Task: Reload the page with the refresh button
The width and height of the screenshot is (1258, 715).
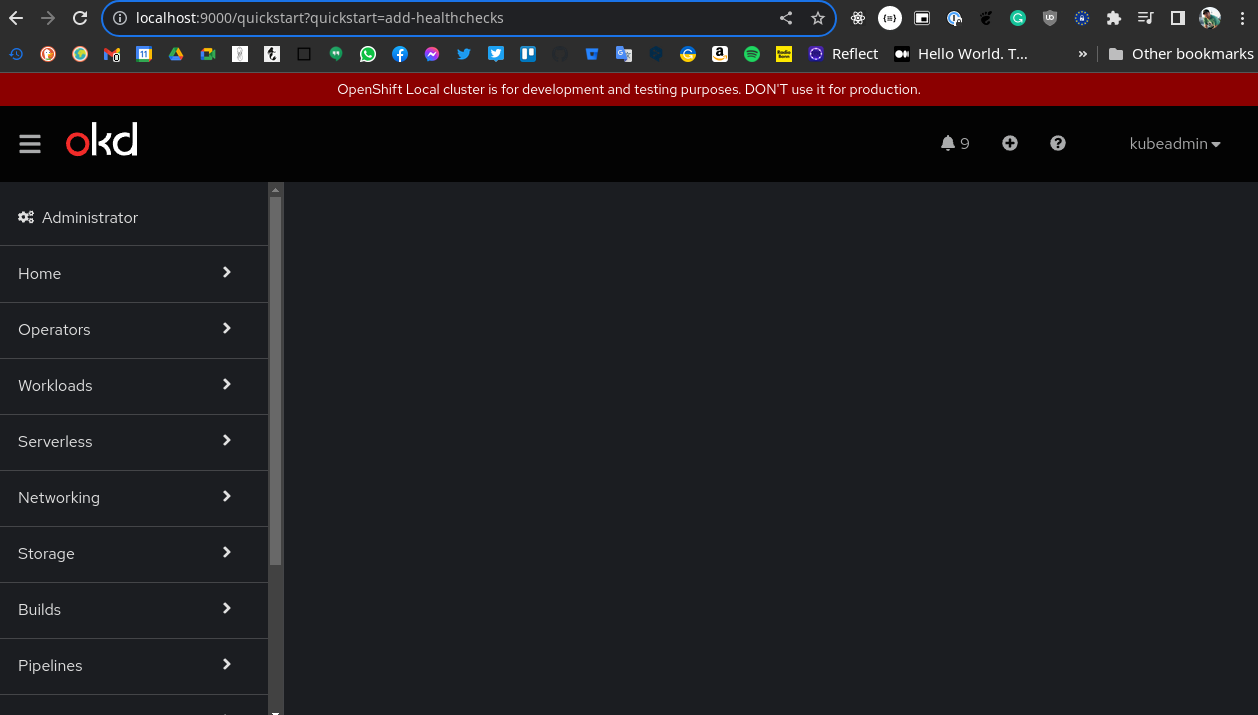Action: coord(80,18)
